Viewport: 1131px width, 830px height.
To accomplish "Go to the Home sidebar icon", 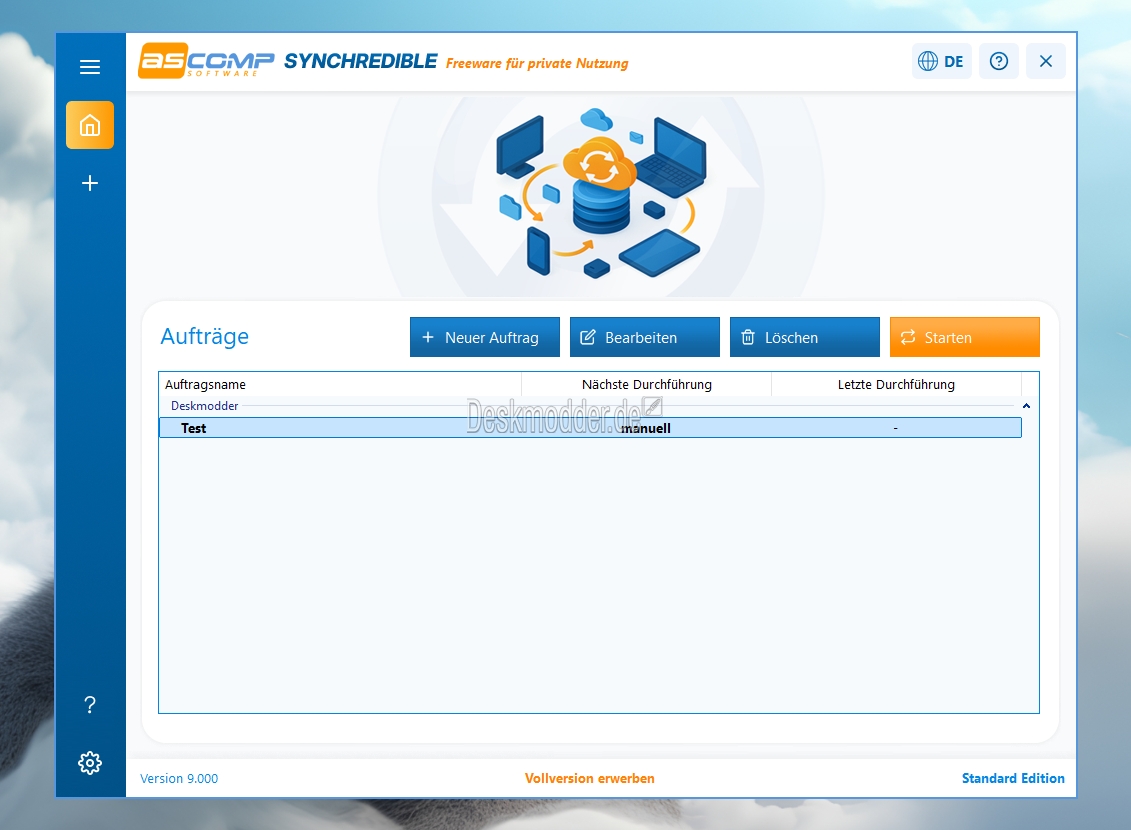I will point(89,125).
